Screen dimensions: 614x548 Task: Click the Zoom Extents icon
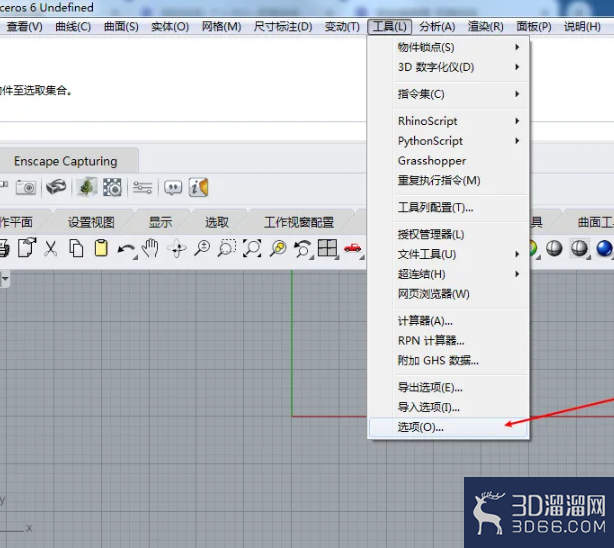[252, 248]
